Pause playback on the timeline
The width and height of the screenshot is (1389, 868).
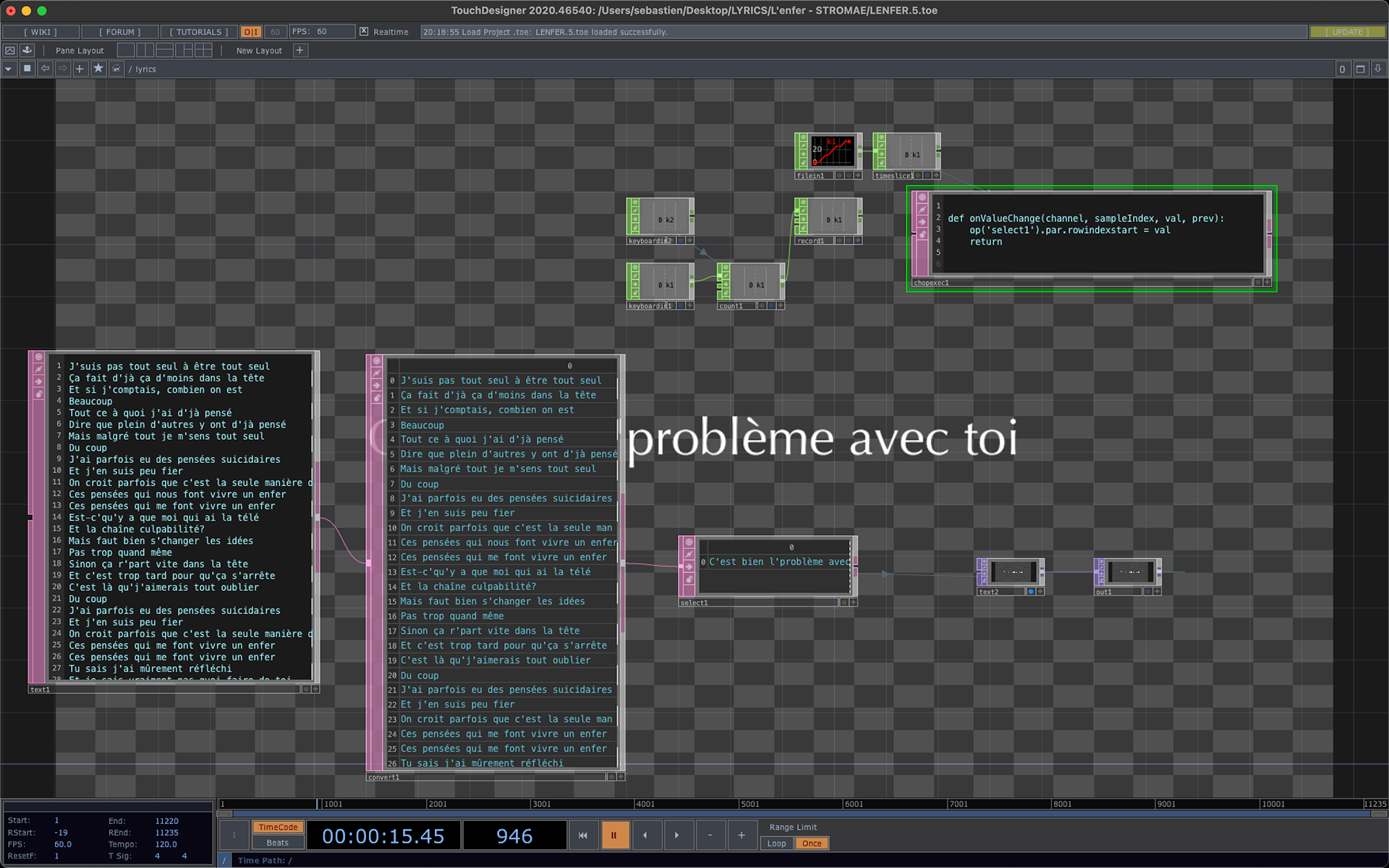point(614,835)
